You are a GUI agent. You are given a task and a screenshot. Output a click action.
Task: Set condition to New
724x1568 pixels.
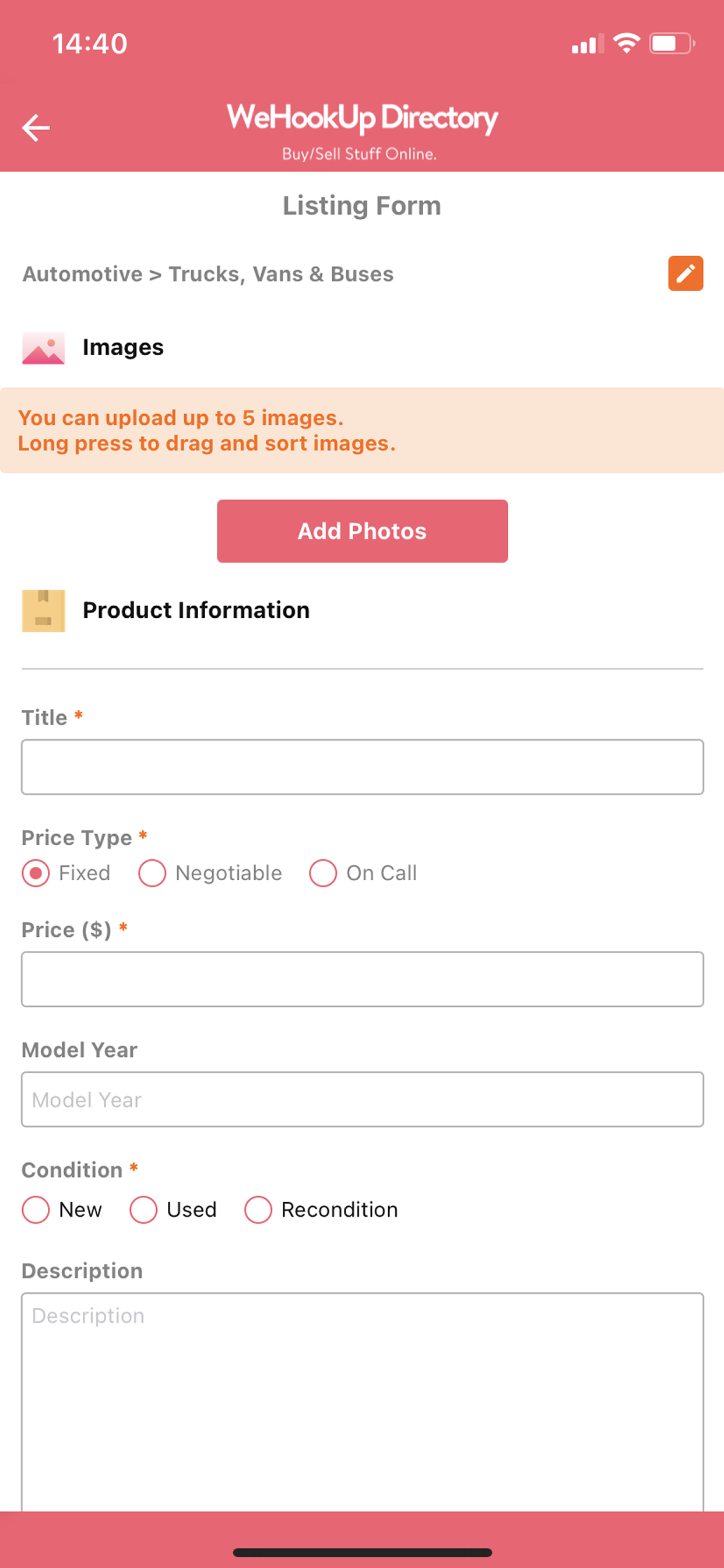tap(61, 1209)
